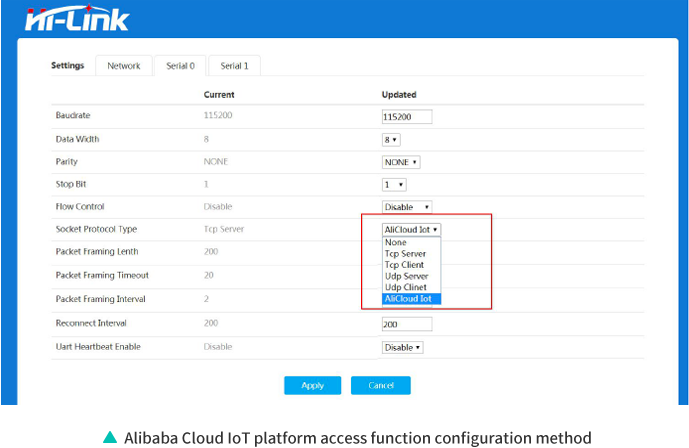Choose highlighted AliCloud Iot option
The width and height of the screenshot is (689, 448).
[411, 299]
